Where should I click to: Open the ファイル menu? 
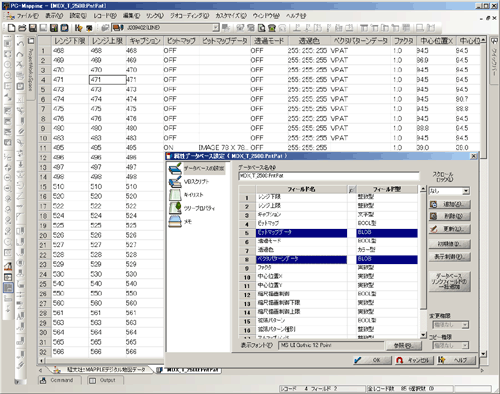(27, 16)
